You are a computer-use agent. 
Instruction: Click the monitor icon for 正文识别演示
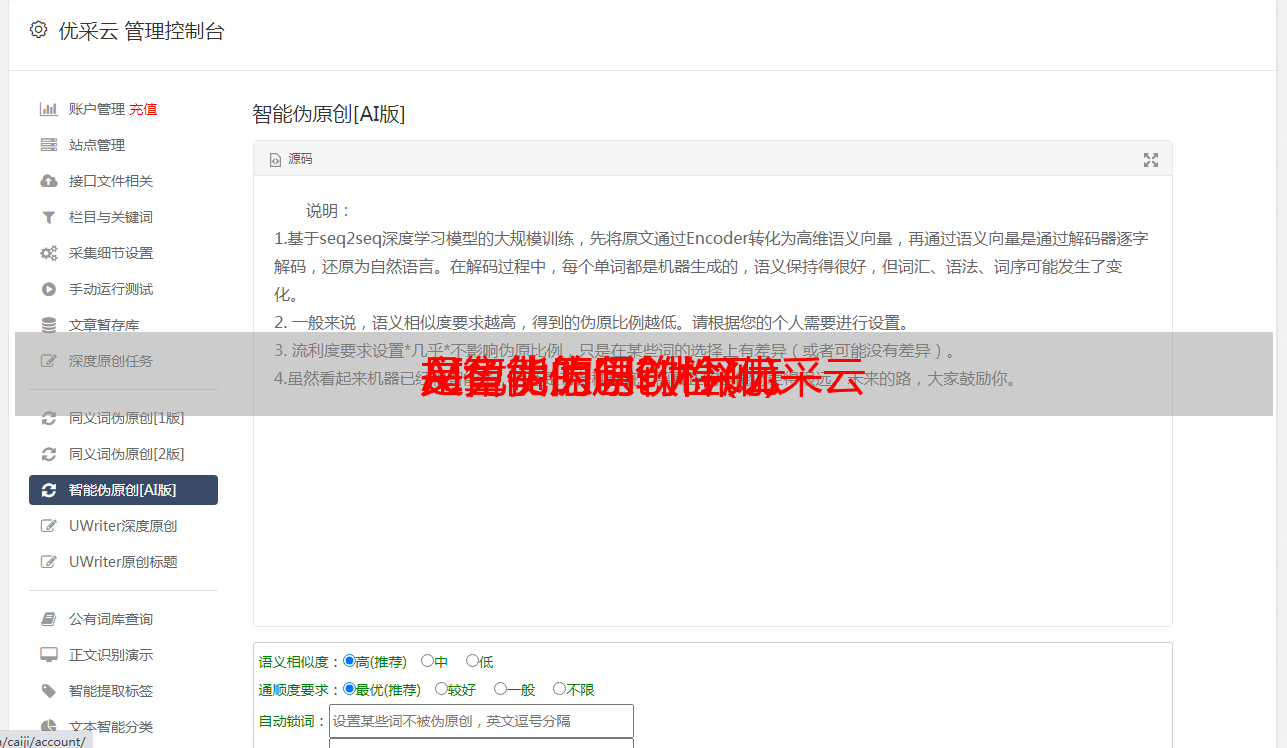pyautogui.click(x=48, y=655)
